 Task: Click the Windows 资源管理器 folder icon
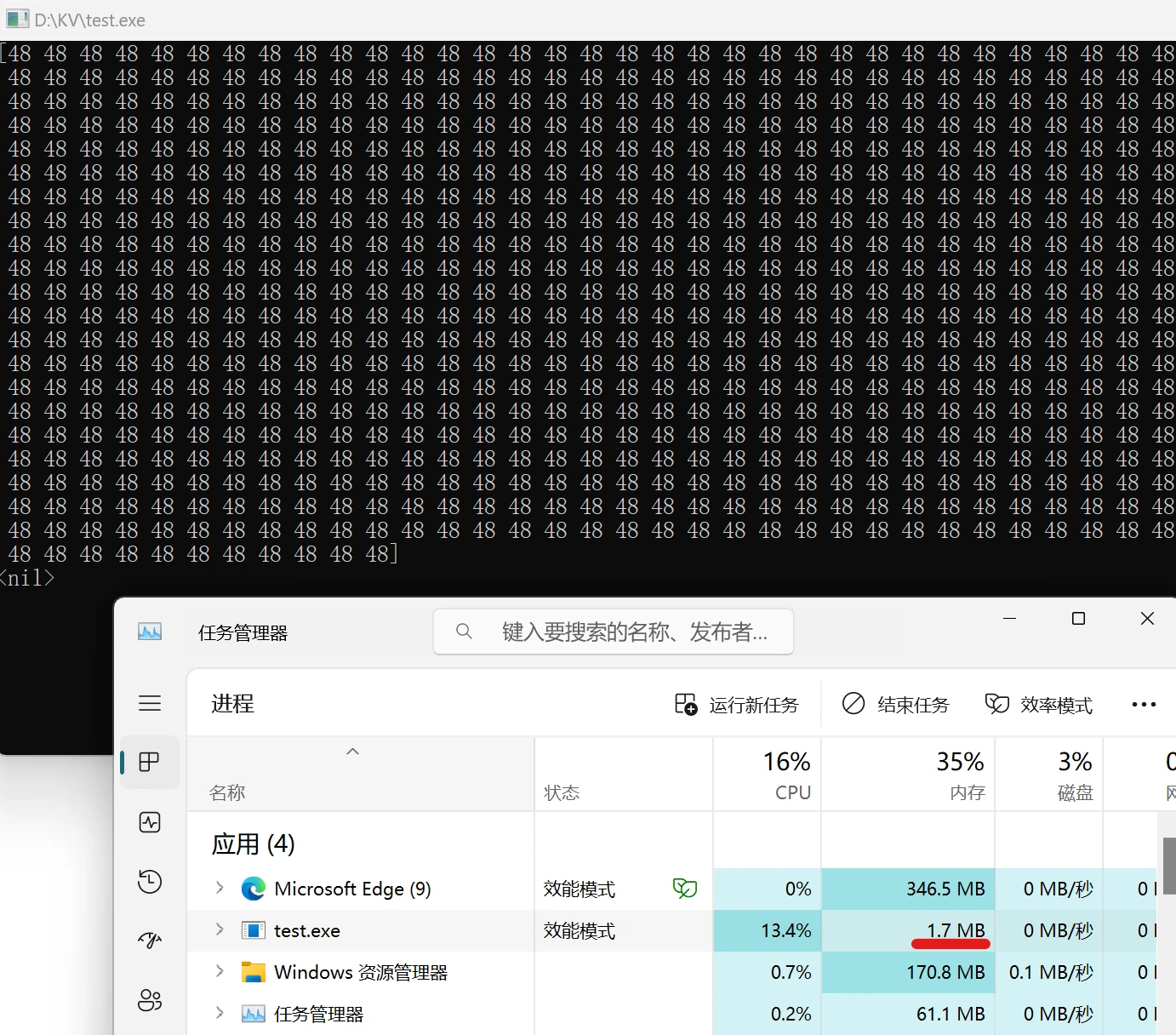(x=253, y=972)
